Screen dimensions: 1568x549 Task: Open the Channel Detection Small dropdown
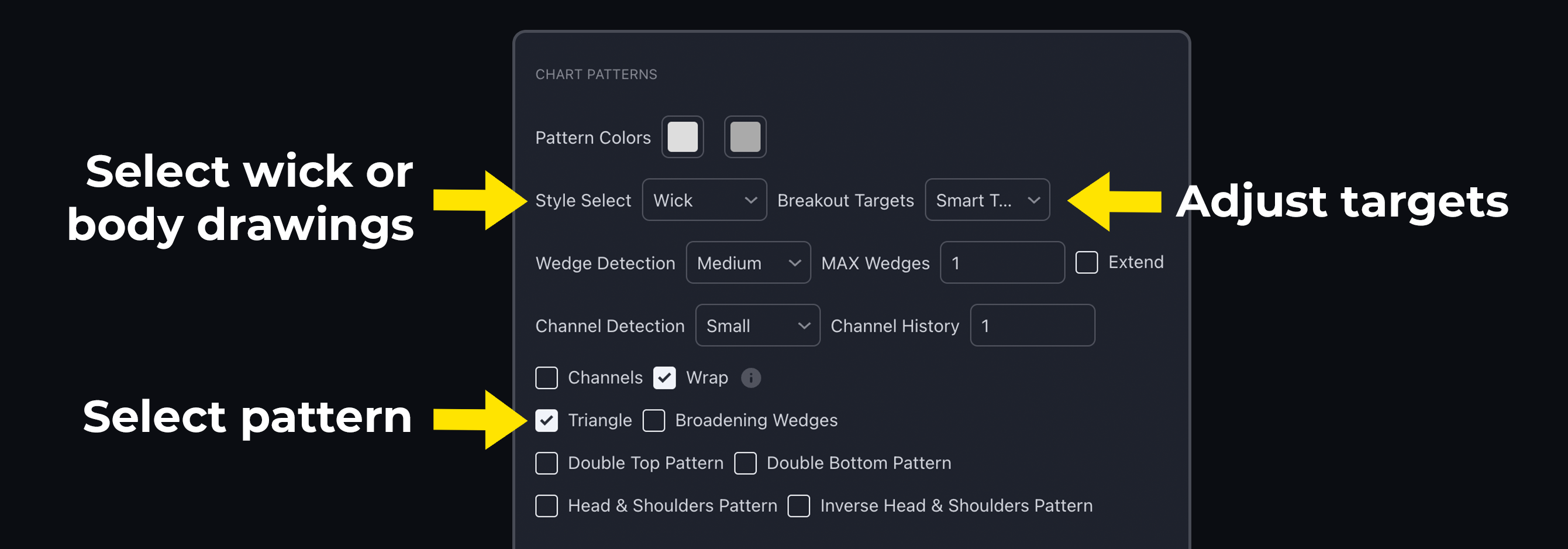[x=757, y=325]
